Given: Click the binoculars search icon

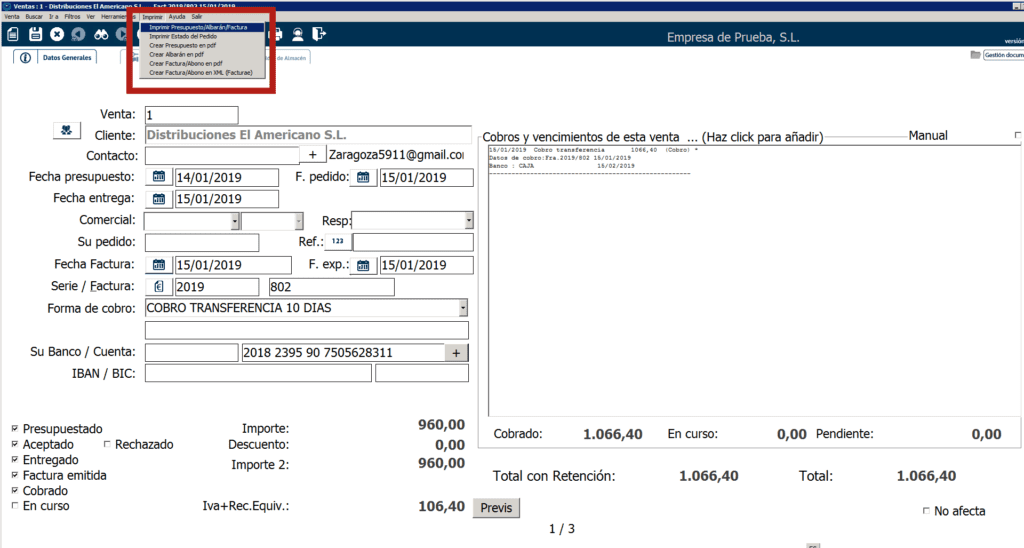Looking at the screenshot, I should tap(101, 34).
